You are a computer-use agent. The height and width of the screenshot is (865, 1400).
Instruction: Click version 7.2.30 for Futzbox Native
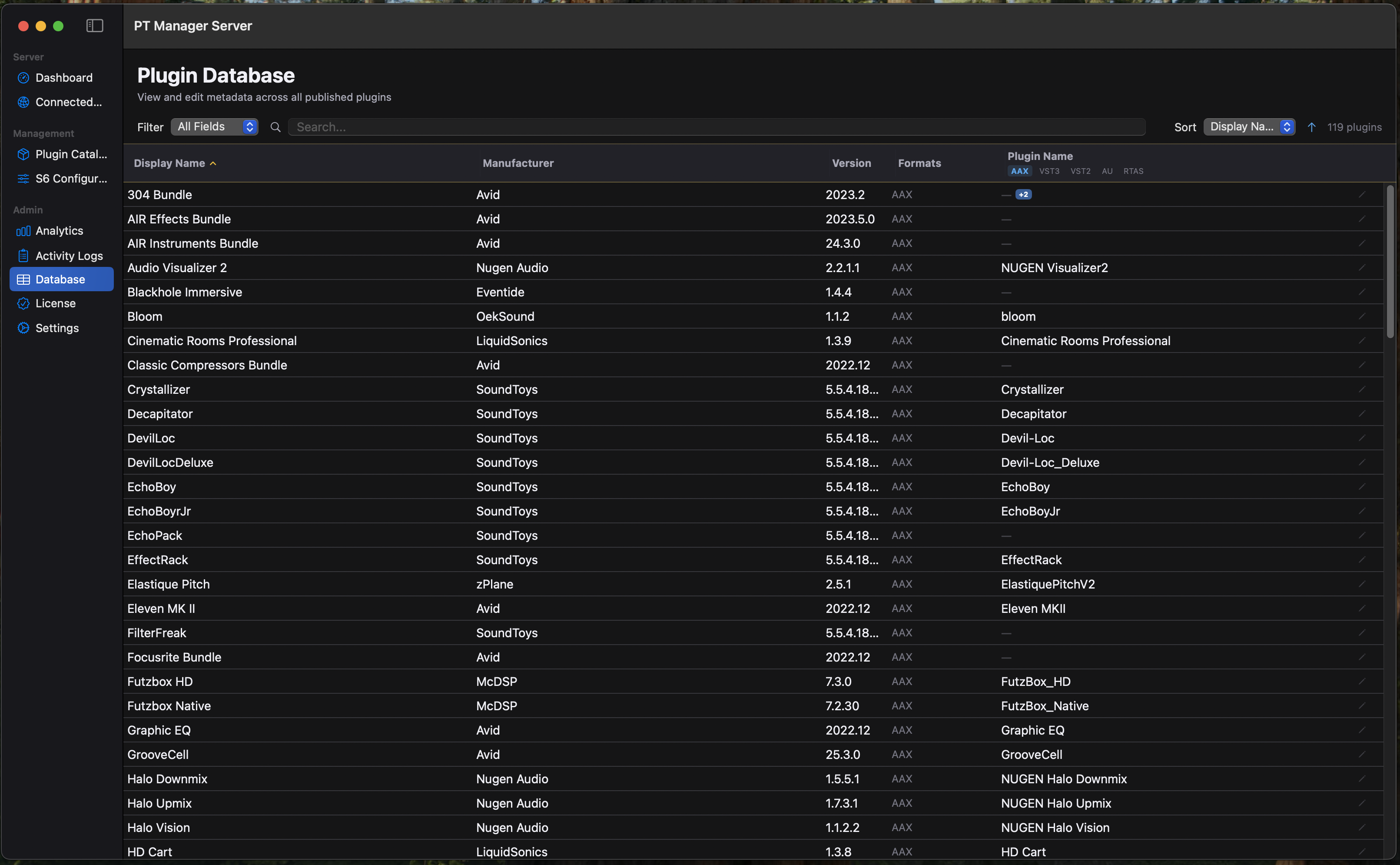pos(842,706)
